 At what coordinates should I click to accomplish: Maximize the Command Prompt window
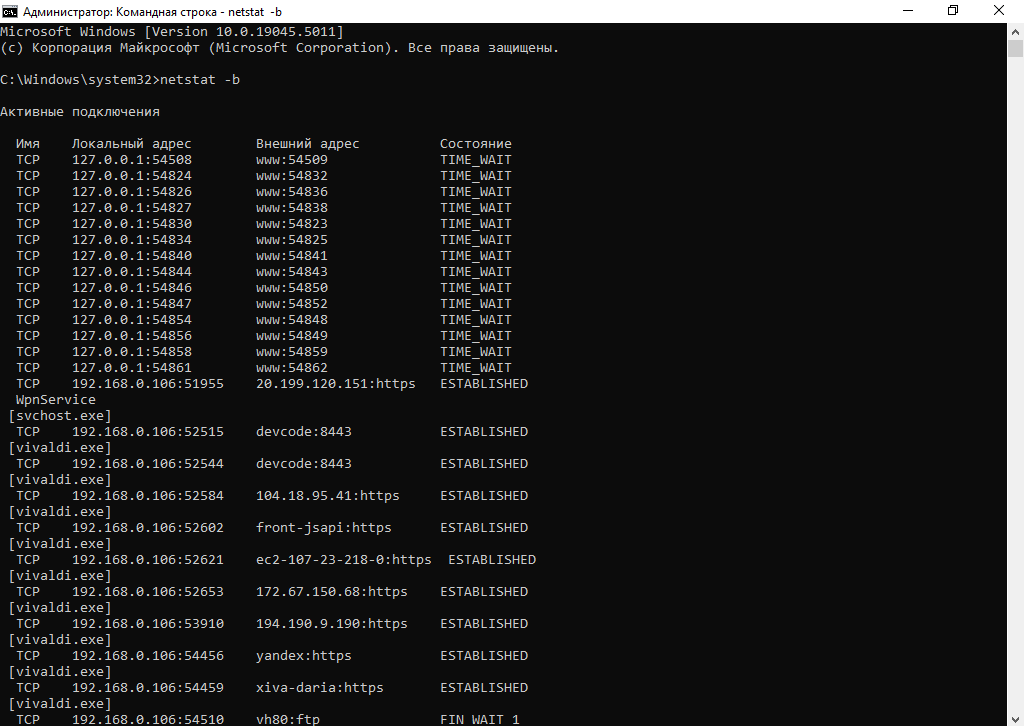point(953,10)
